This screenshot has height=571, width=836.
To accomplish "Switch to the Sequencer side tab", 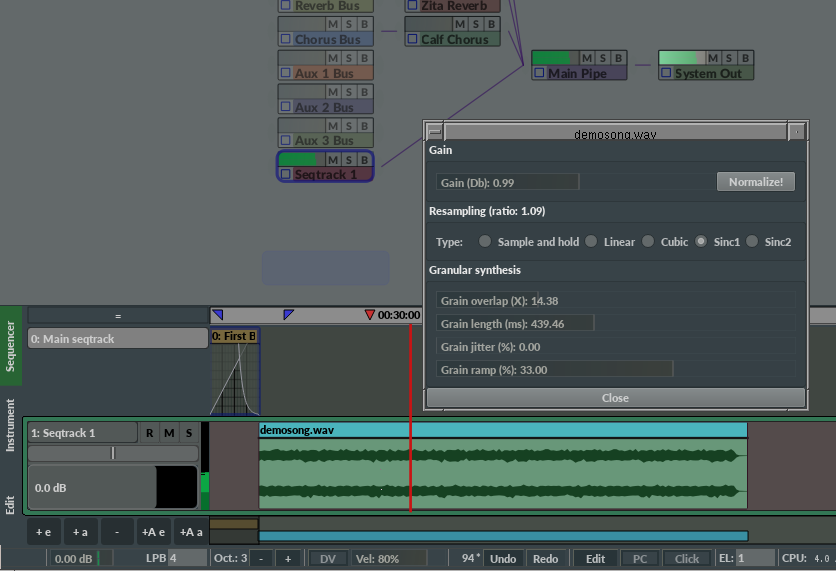I will [x=11, y=346].
